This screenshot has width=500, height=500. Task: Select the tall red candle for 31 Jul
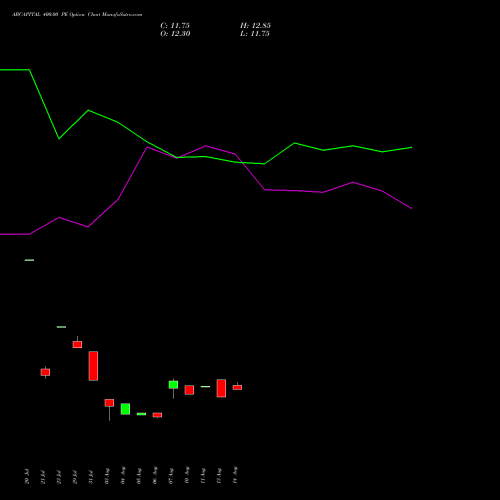[93, 366]
